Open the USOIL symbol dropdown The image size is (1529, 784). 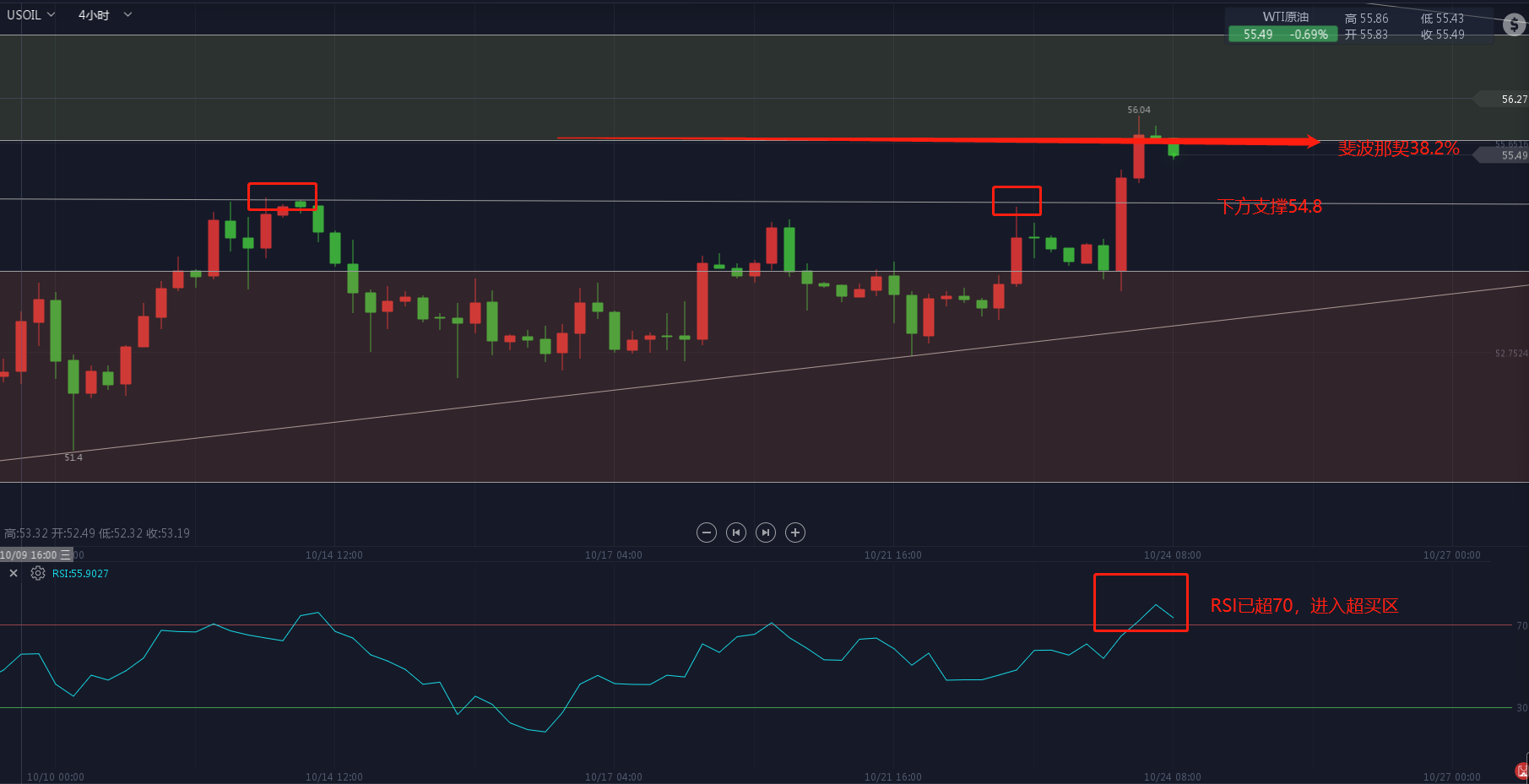pos(31,14)
